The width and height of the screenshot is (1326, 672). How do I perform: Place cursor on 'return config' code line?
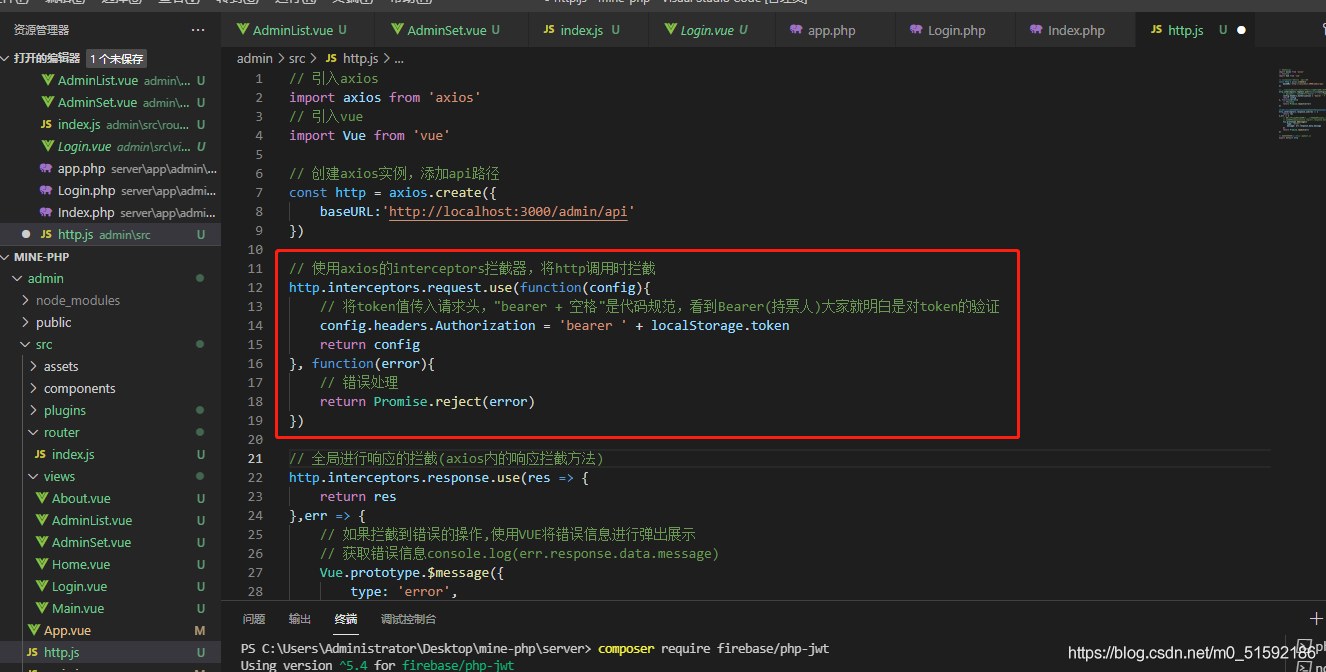(370, 344)
